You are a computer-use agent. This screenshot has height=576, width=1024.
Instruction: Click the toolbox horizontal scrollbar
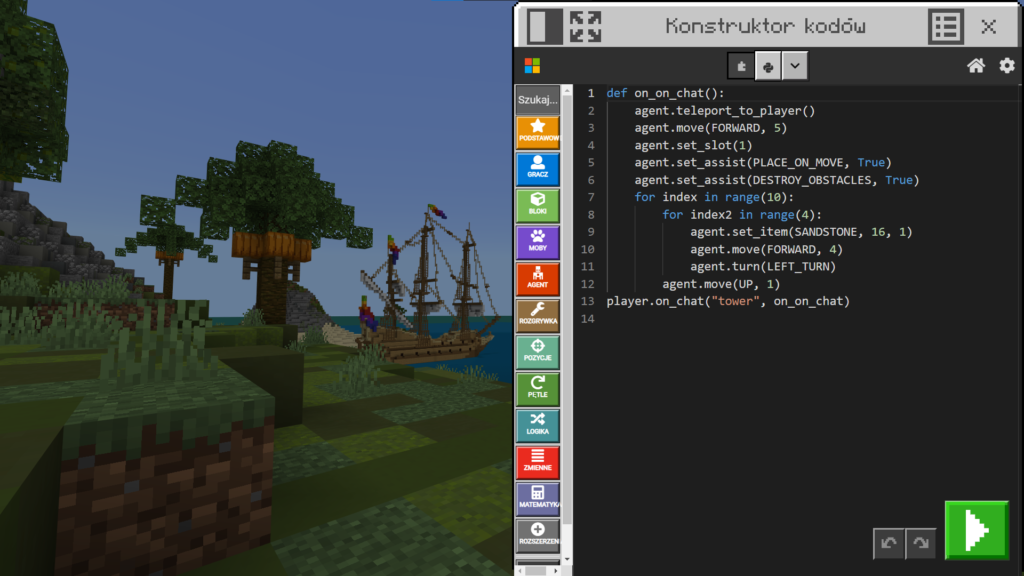[x=537, y=571]
